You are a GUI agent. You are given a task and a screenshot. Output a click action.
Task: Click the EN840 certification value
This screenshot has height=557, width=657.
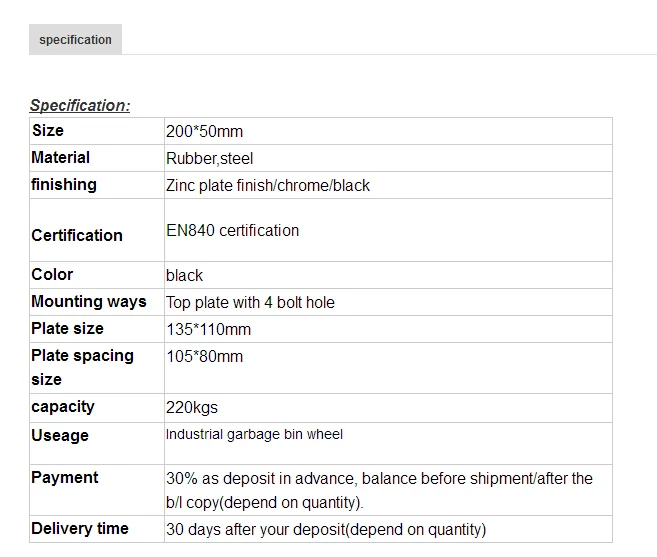tap(232, 231)
